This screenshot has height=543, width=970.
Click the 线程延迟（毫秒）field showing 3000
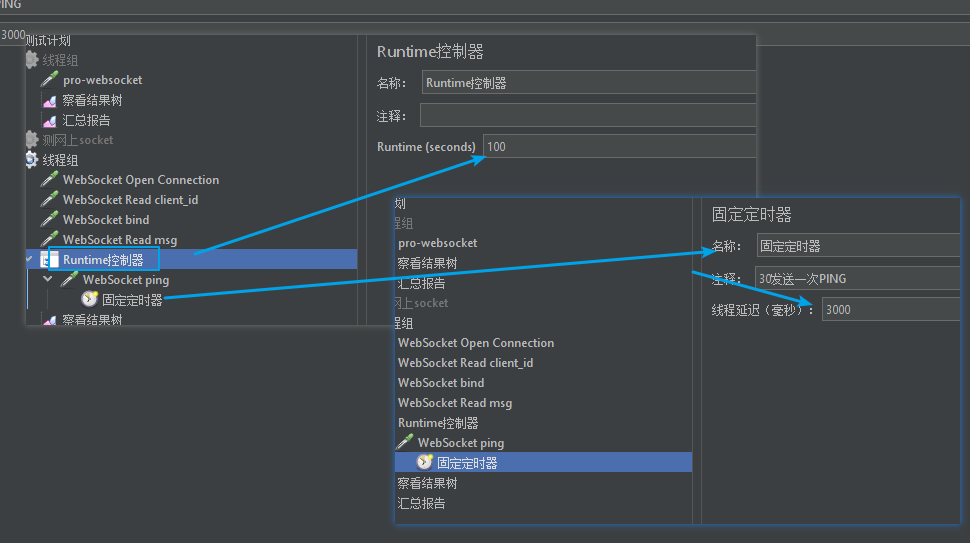(891, 309)
